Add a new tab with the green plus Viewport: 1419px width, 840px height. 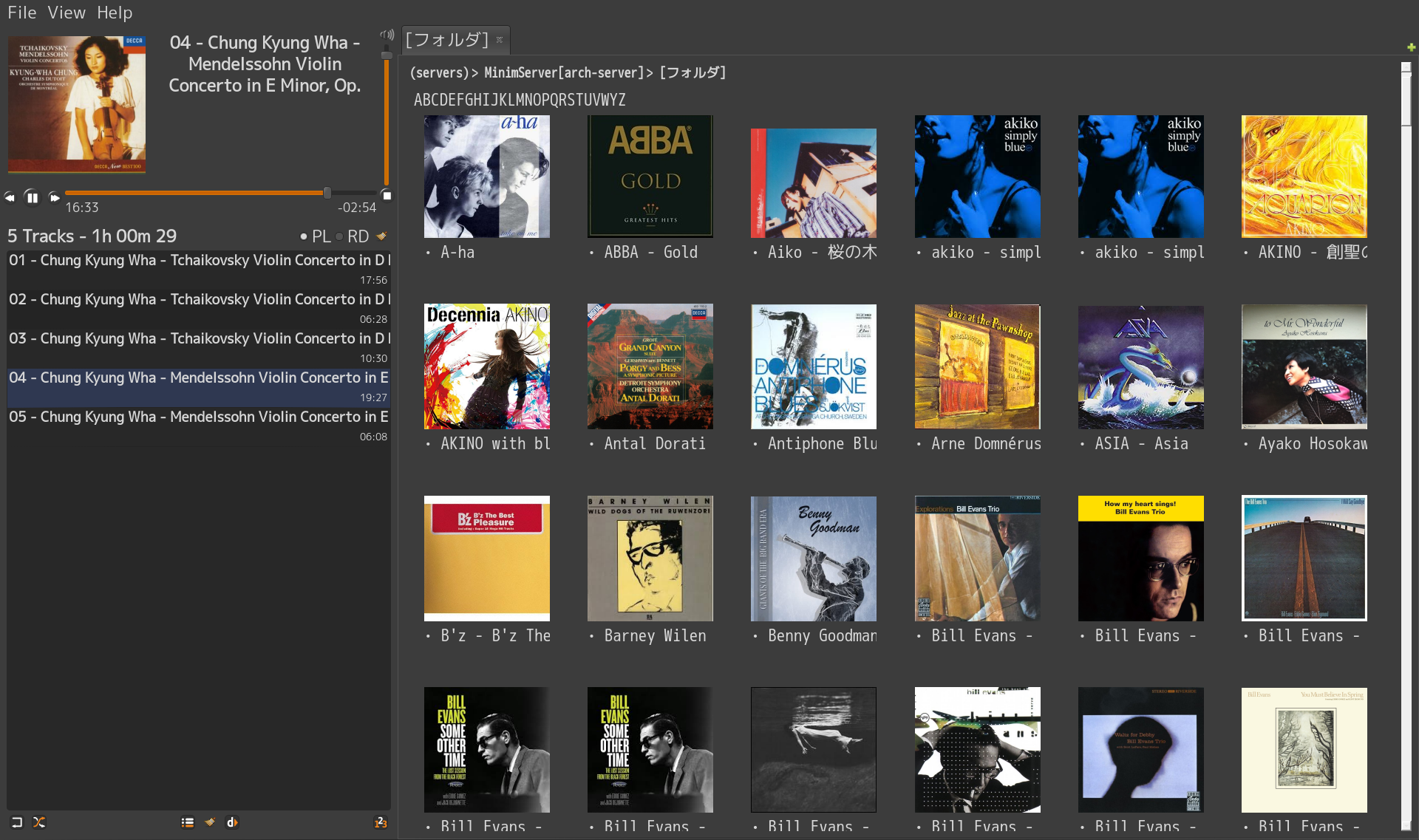[1411, 47]
